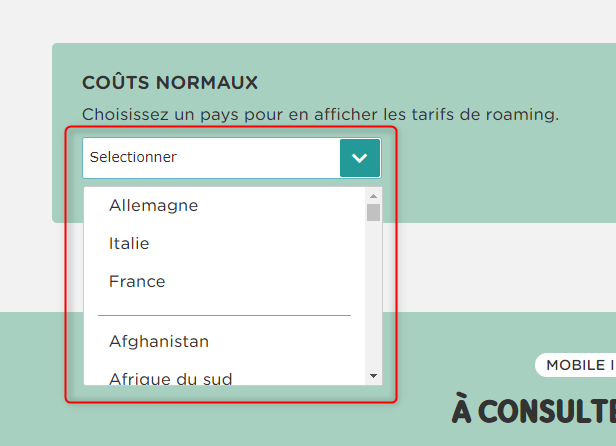Click the empty space right of Allemagne
Viewport: 616px width, 446px height.
(280, 206)
